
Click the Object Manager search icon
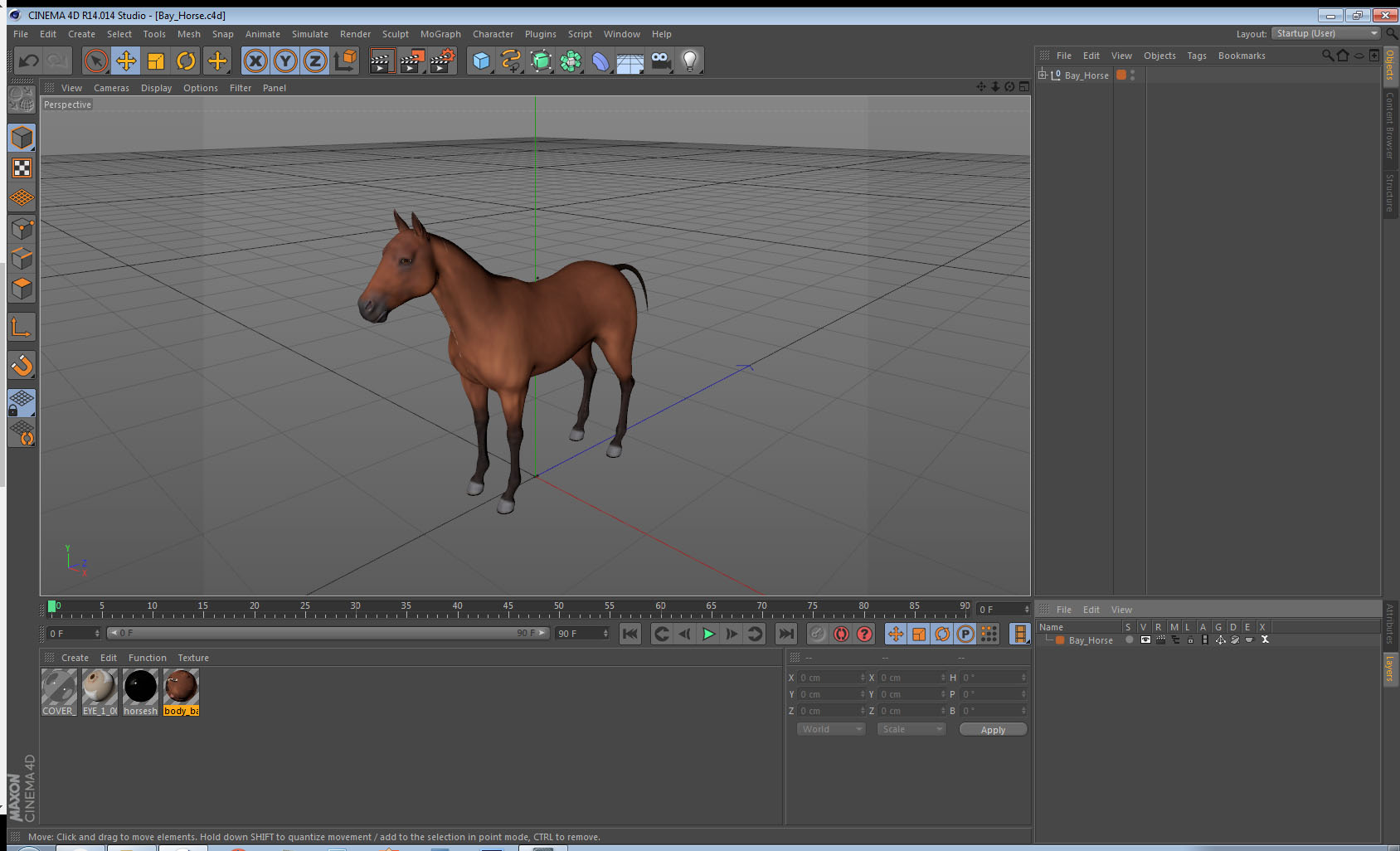tap(1327, 56)
